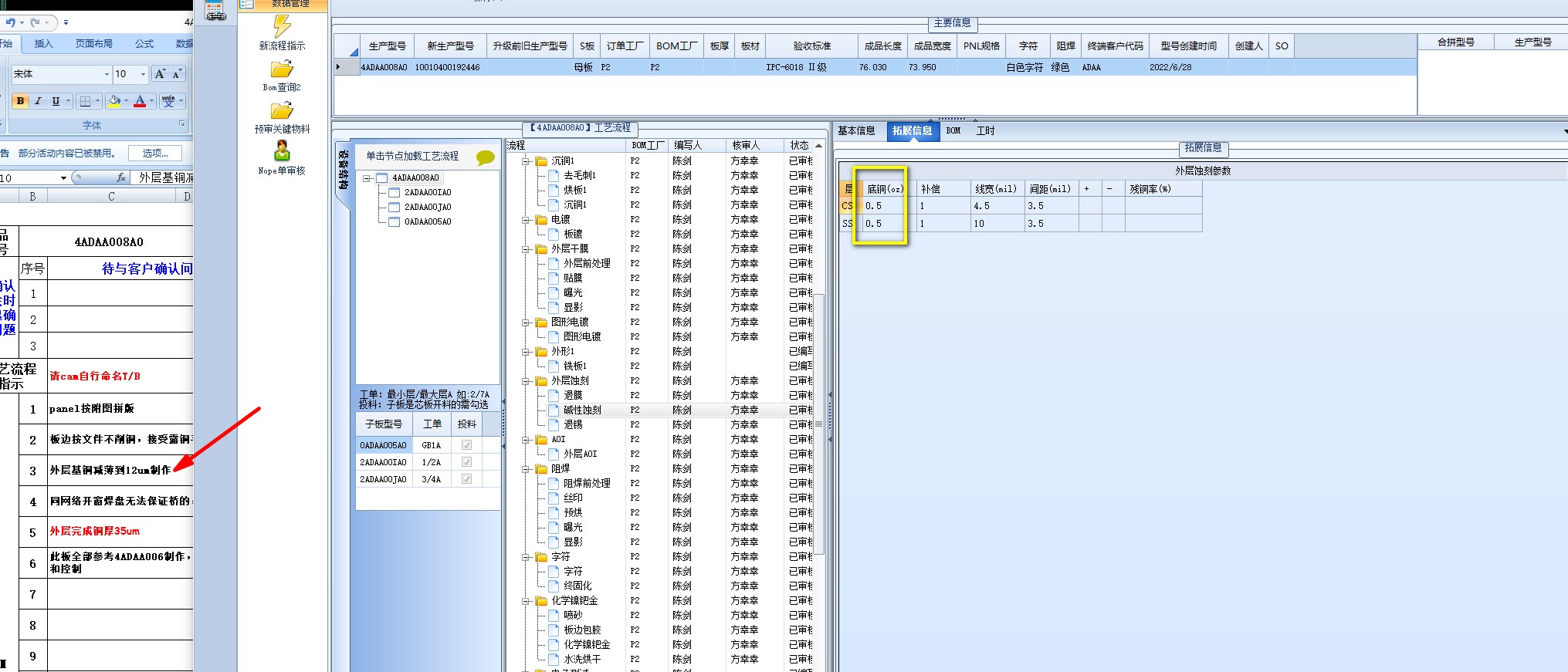Open 预审关键物料 folder icon
Screen dimensions: 1568x672
pyautogui.click(x=282, y=111)
